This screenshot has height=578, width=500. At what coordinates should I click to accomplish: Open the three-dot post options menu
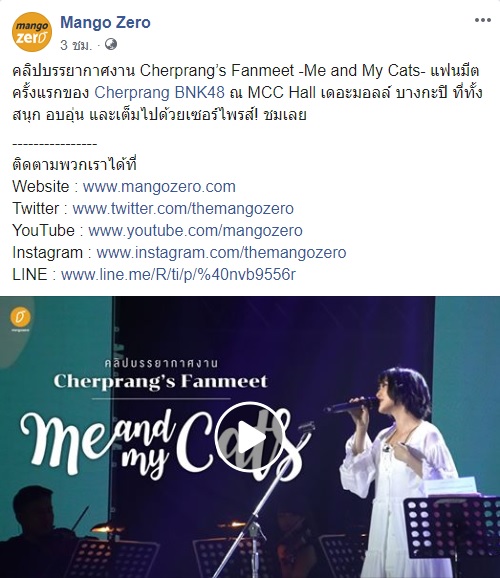pyautogui.click(x=482, y=20)
